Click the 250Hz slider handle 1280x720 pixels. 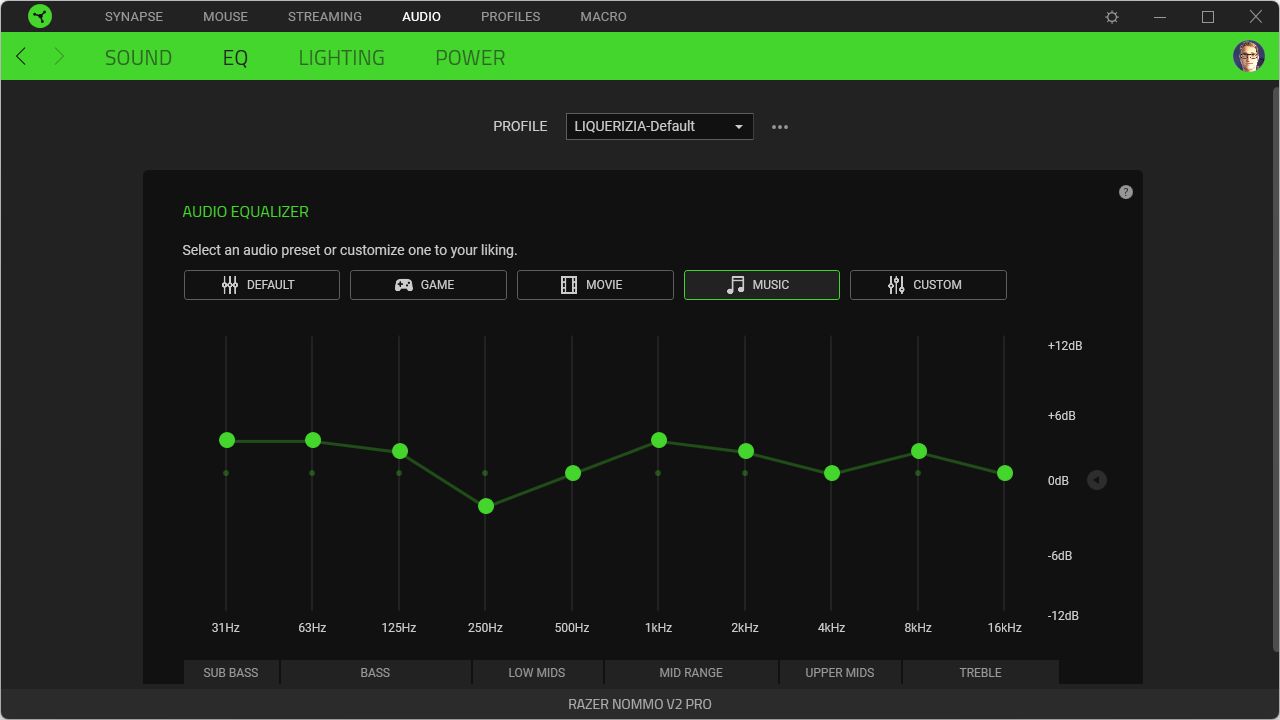point(486,506)
